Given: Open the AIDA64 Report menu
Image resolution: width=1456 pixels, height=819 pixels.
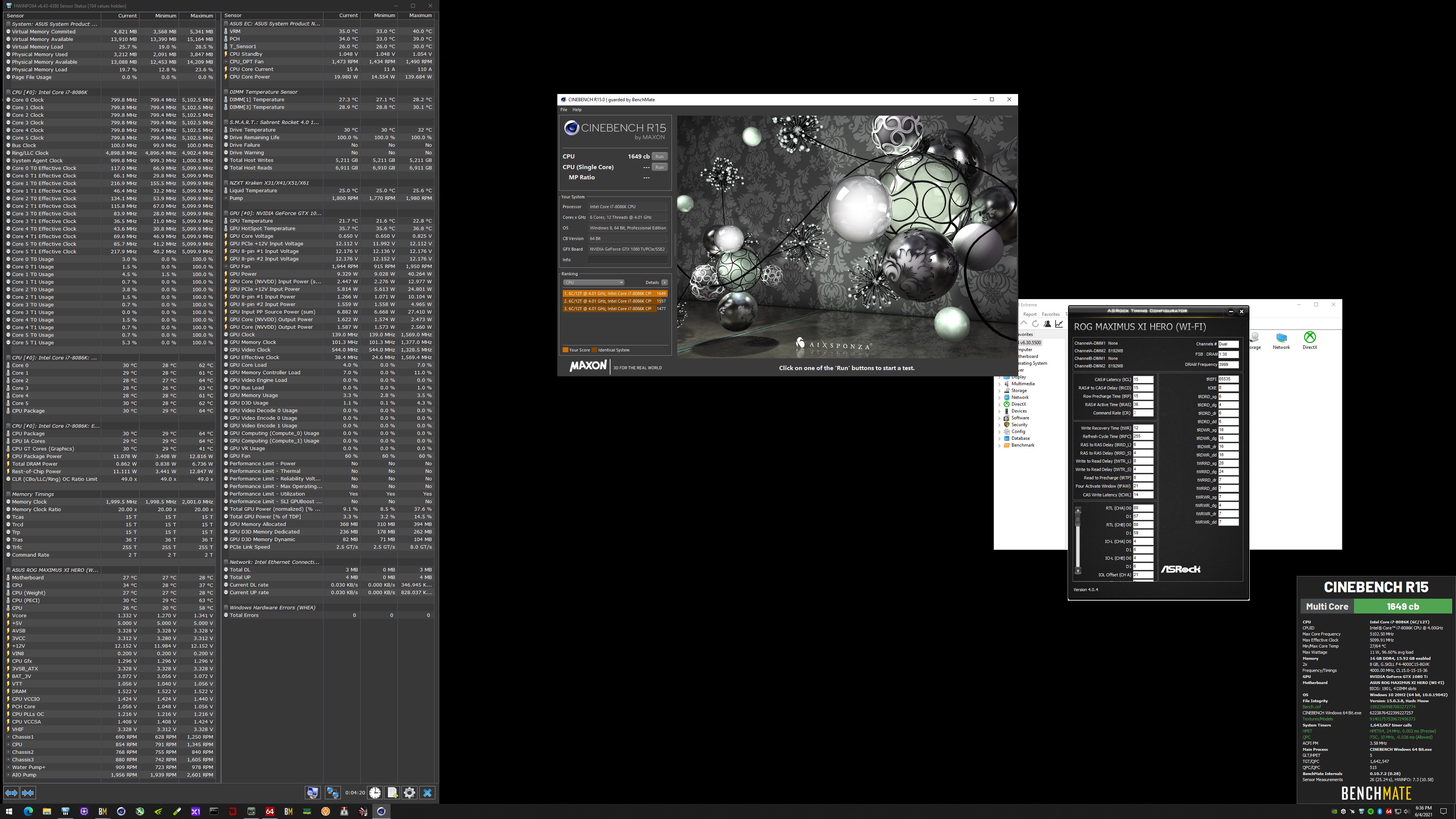Looking at the screenshot, I should (1030, 314).
